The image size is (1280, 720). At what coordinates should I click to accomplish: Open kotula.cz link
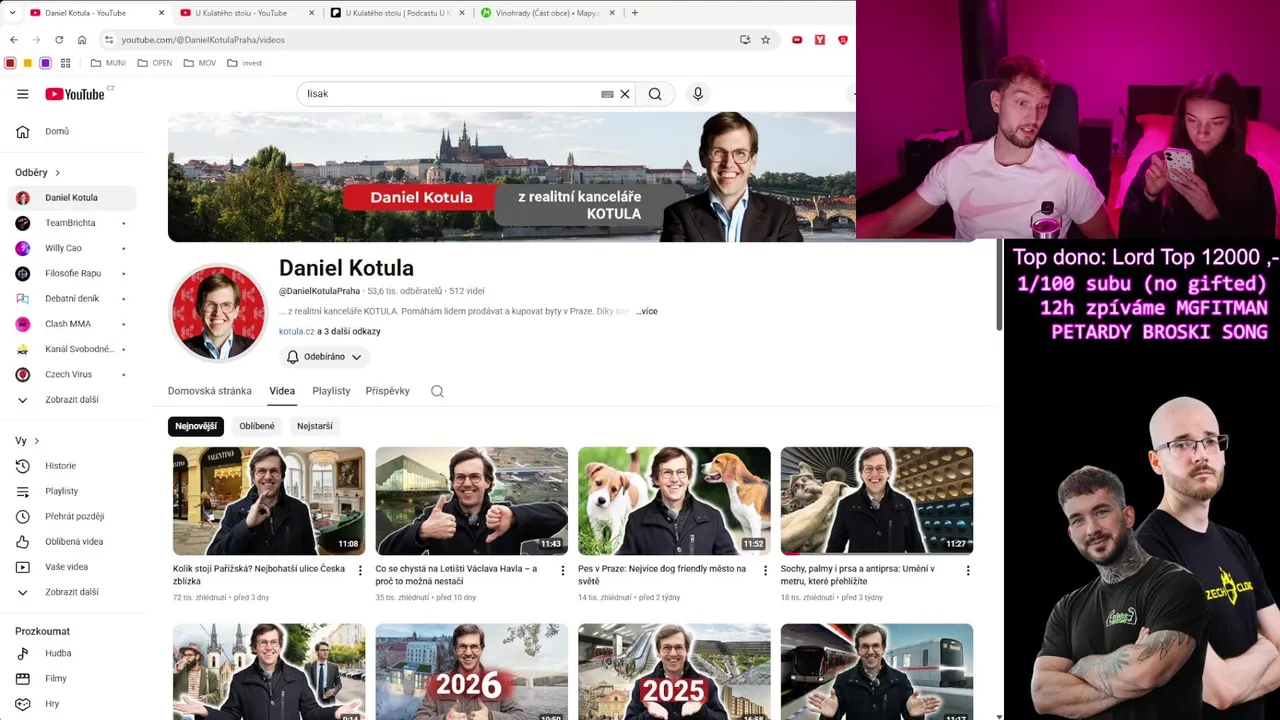(x=297, y=331)
